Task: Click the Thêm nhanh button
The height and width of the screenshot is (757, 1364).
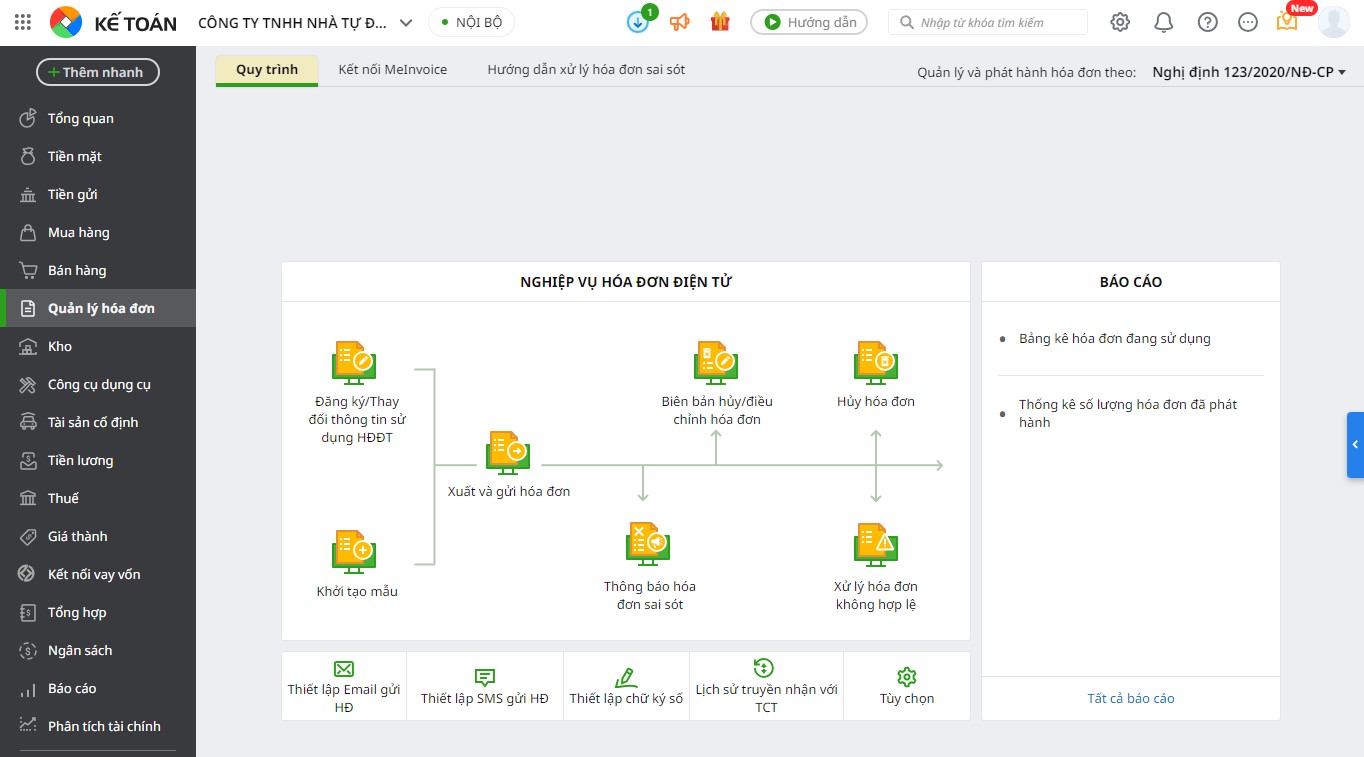Action: (x=98, y=72)
